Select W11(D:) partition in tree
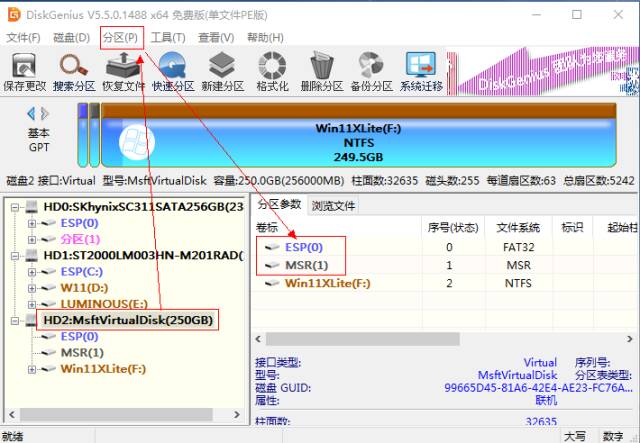The width and height of the screenshot is (640, 443). pyautogui.click(x=84, y=288)
